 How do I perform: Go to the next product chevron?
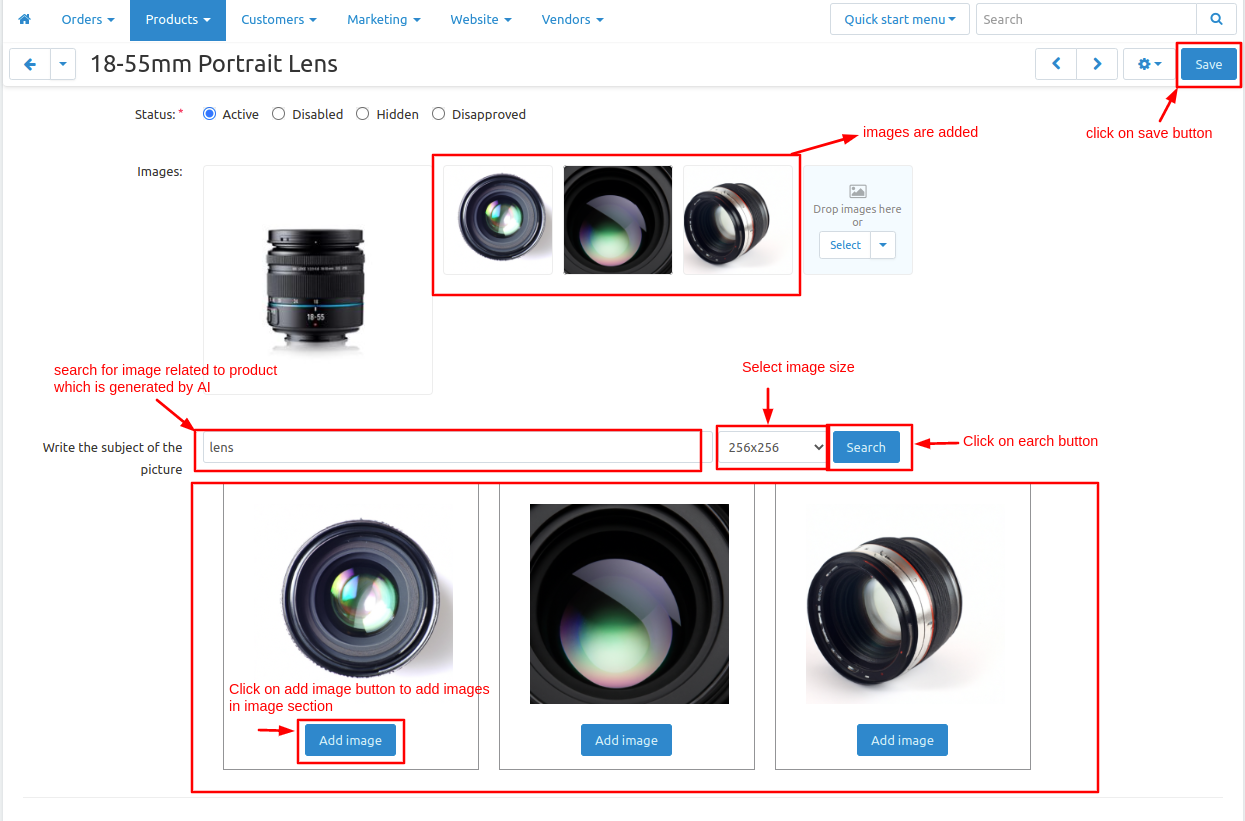[1097, 64]
